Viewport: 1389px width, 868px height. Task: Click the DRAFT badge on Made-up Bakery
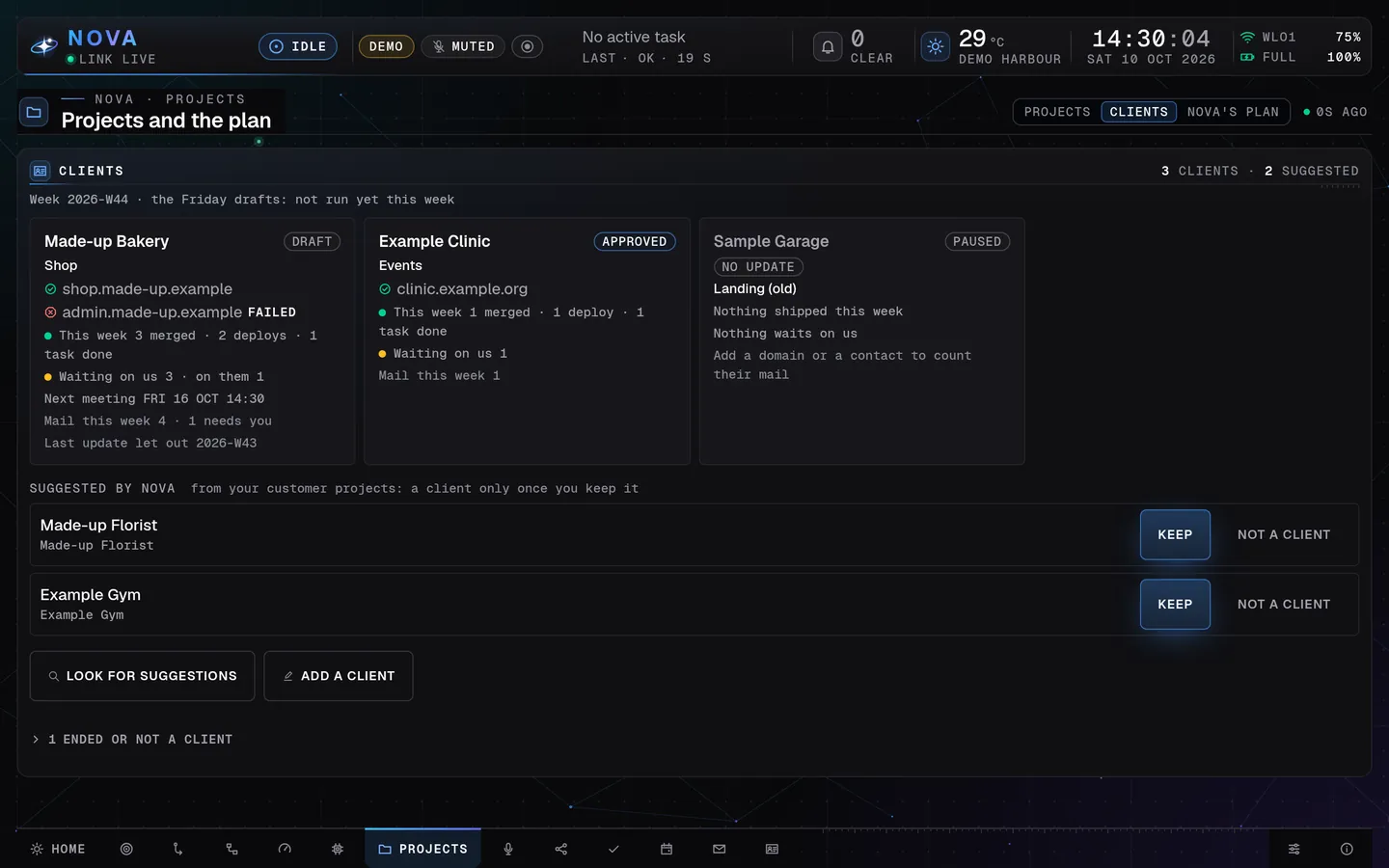(x=312, y=241)
